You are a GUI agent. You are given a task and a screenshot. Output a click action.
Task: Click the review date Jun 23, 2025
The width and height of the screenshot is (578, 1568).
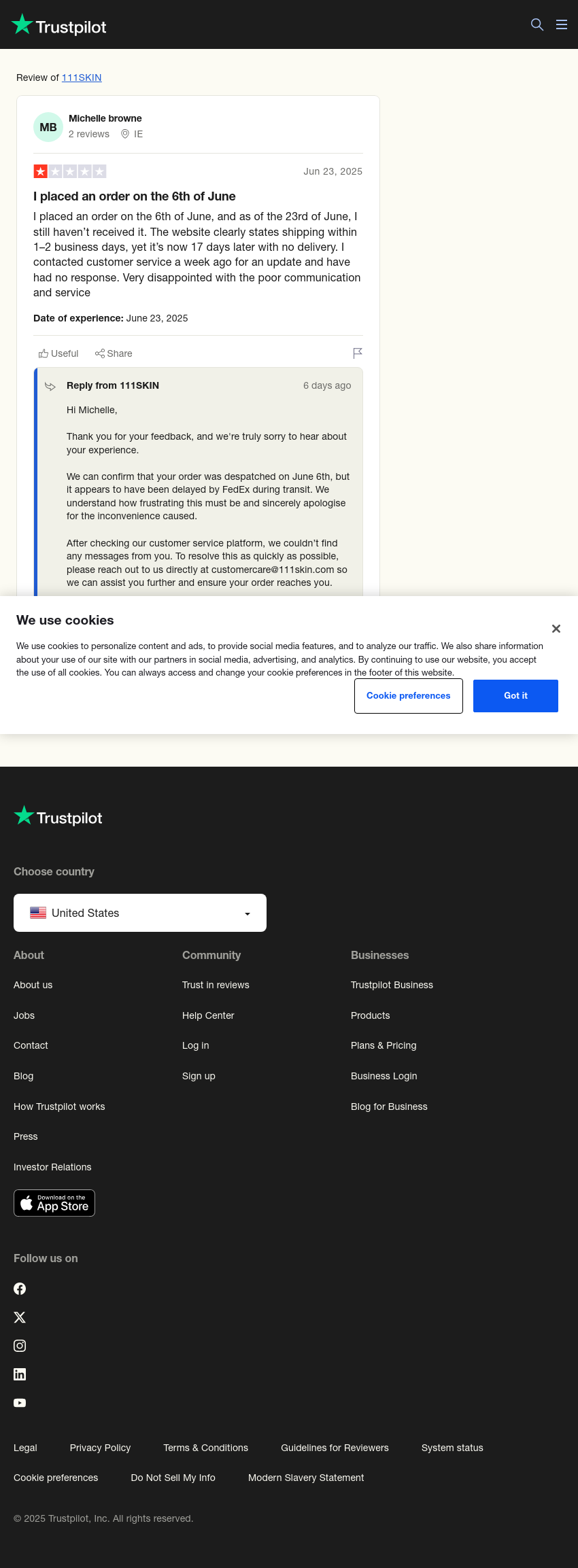click(333, 171)
